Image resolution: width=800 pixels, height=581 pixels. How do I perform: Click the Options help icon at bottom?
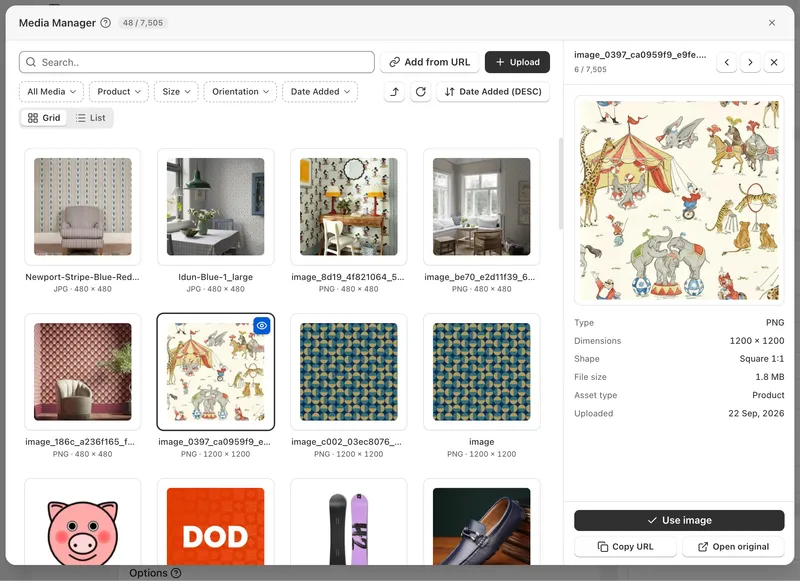(x=176, y=573)
